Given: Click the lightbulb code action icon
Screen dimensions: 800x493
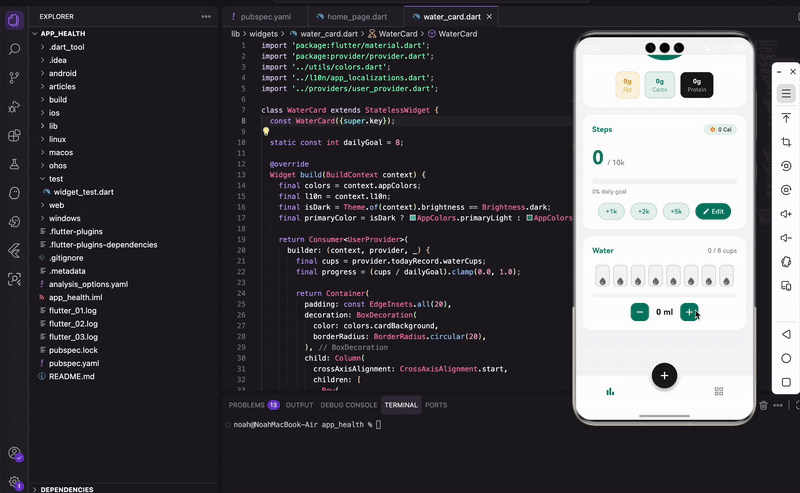Looking at the screenshot, I should pos(266,131).
